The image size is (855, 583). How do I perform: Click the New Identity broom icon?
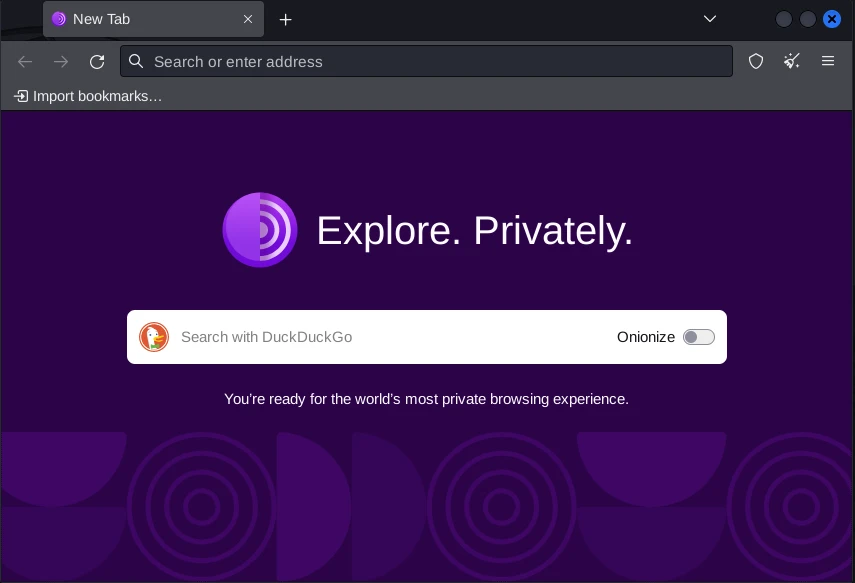(792, 61)
